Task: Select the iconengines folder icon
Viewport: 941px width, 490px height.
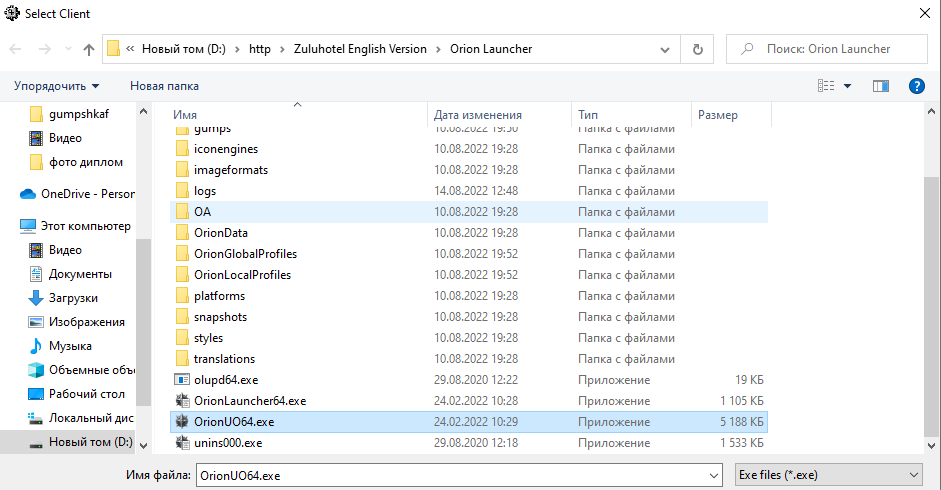Action: point(182,149)
